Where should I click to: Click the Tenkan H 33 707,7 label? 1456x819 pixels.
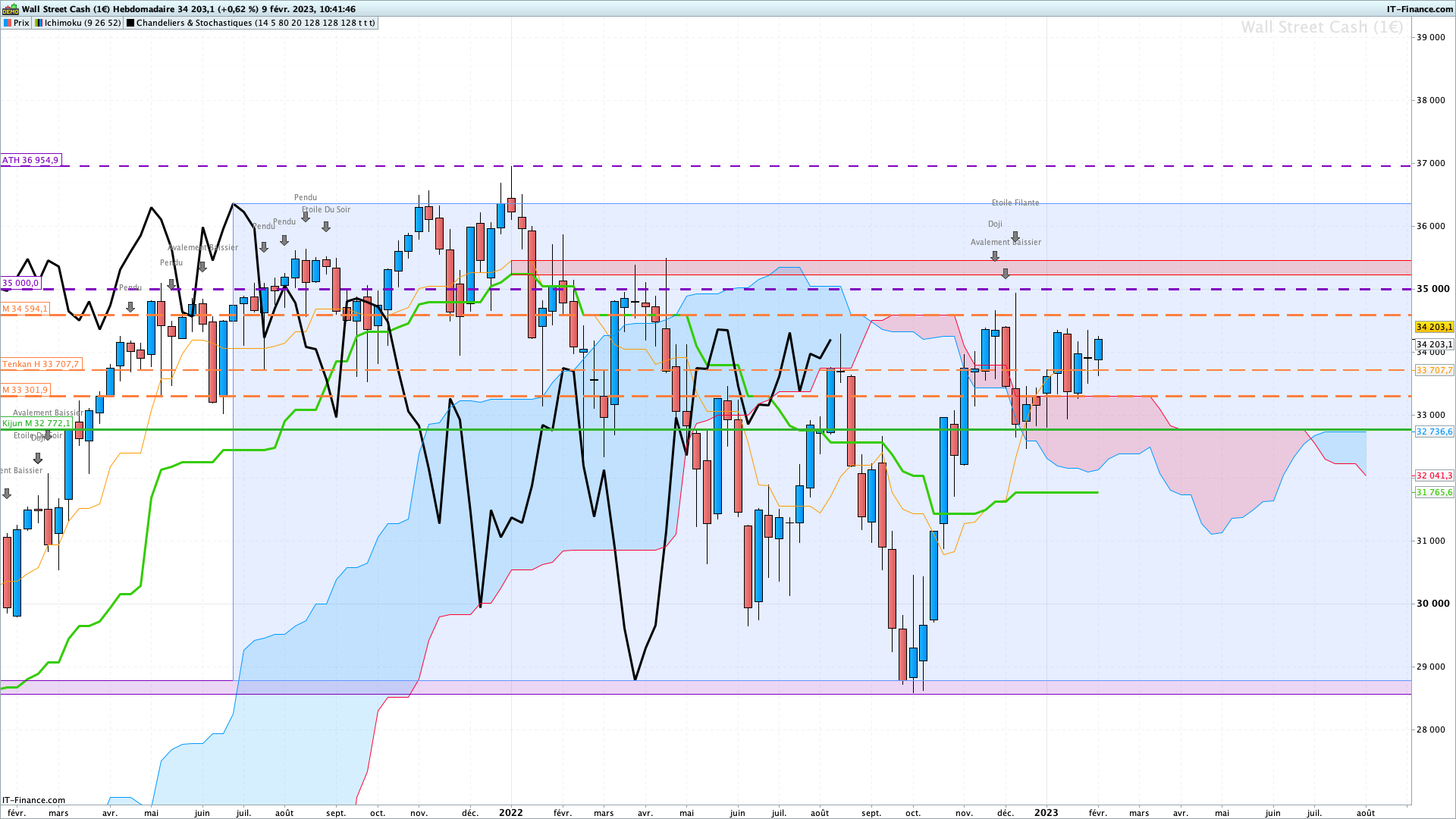coord(40,364)
